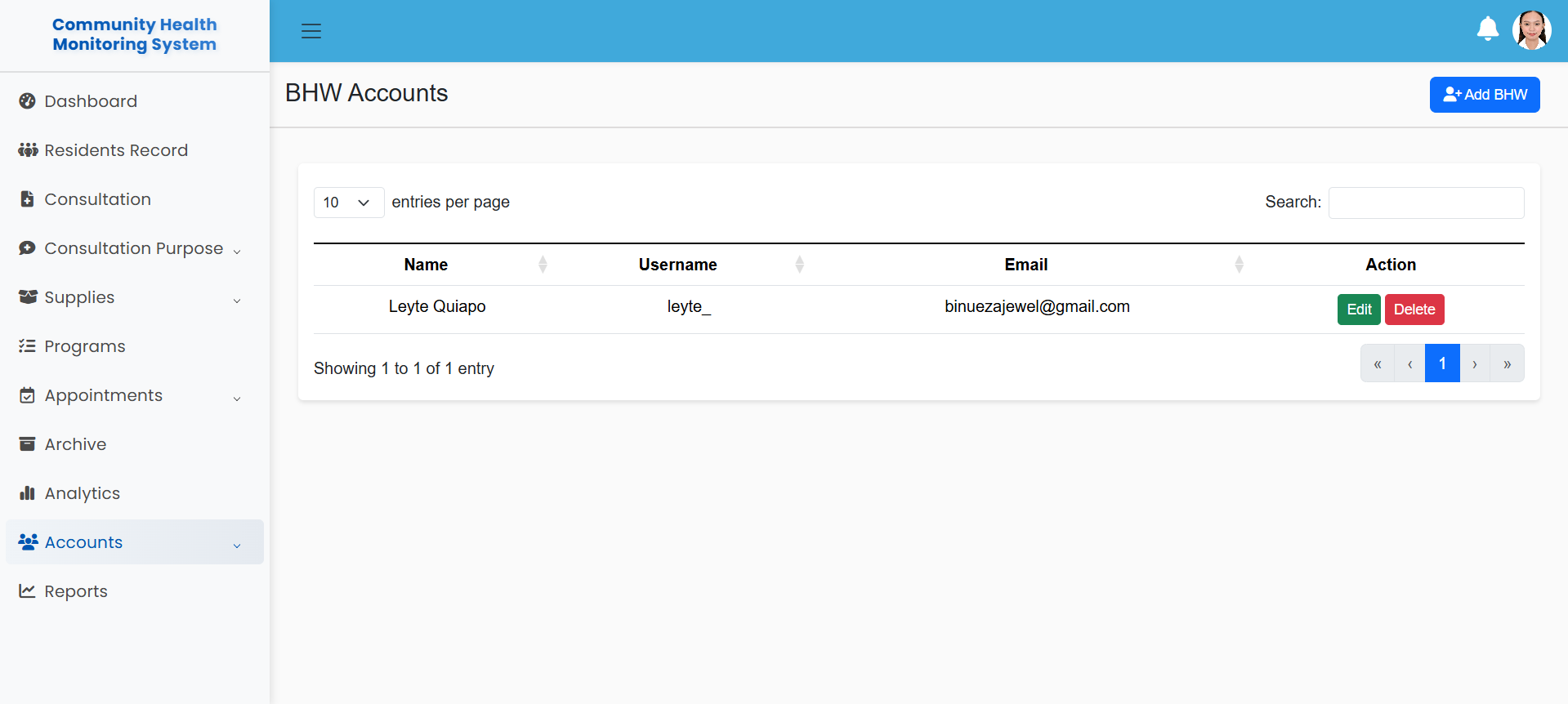Go to first page of table
This screenshot has width=1568, height=704.
[1378, 363]
